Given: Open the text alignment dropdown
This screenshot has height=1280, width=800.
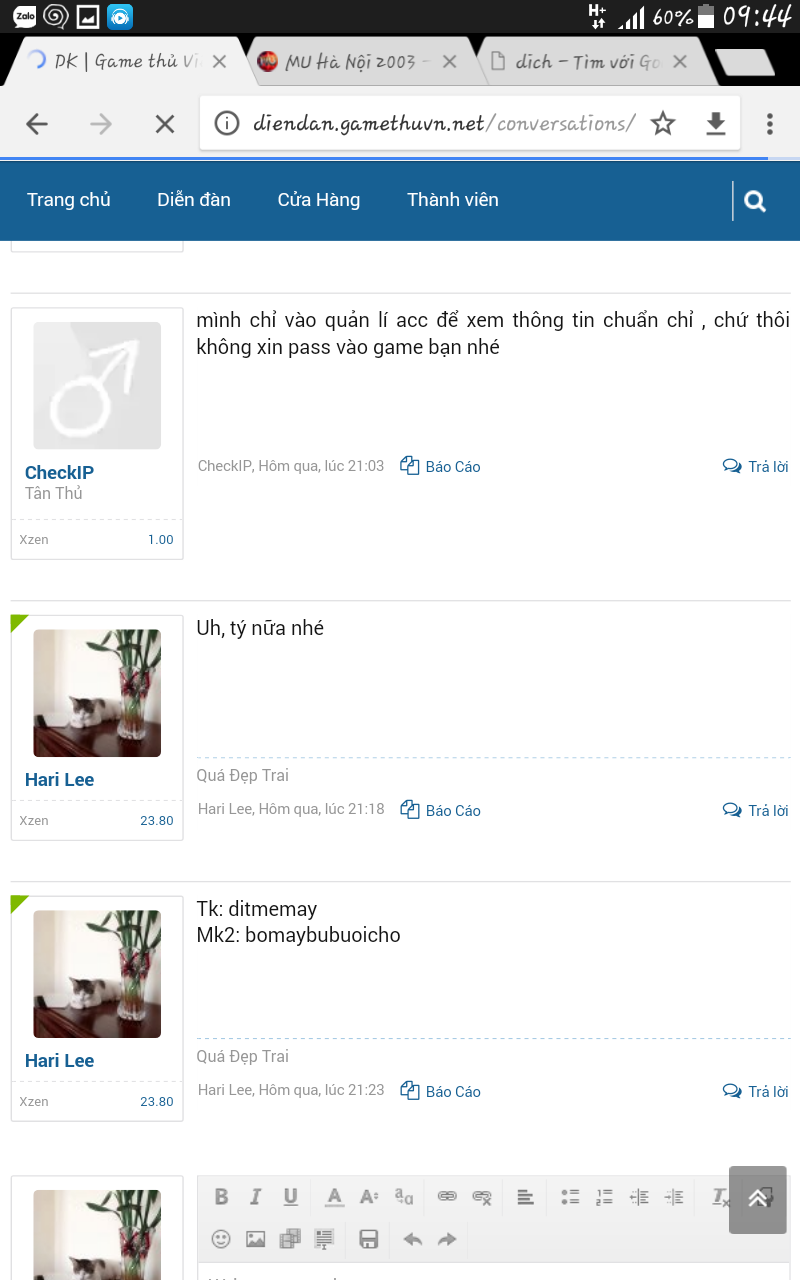Looking at the screenshot, I should click(x=525, y=1197).
